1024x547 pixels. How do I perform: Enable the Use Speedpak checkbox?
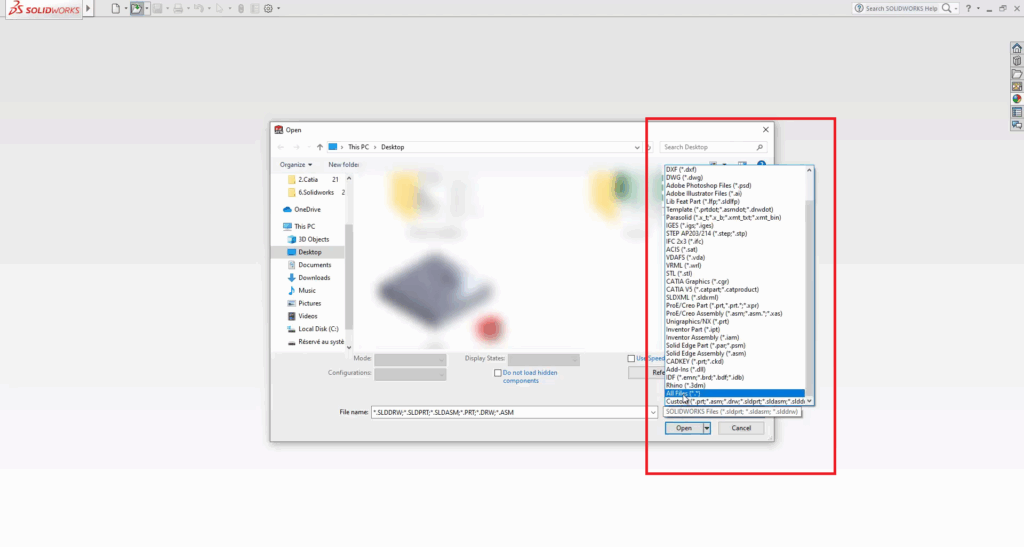point(632,358)
